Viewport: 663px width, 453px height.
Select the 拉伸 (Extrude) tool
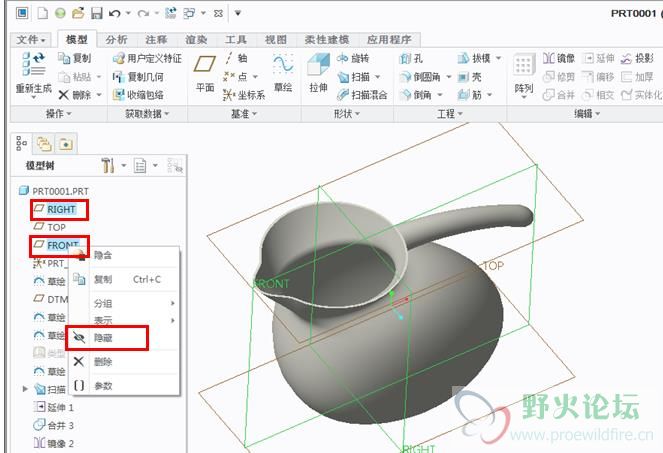[x=318, y=74]
